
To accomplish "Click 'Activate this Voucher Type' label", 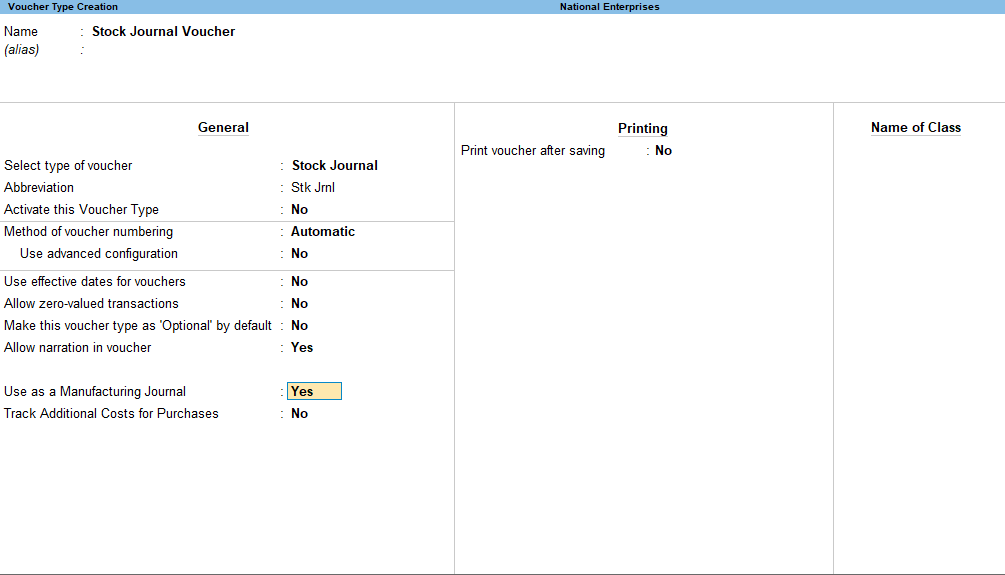I will pyautogui.click(x=81, y=210).
